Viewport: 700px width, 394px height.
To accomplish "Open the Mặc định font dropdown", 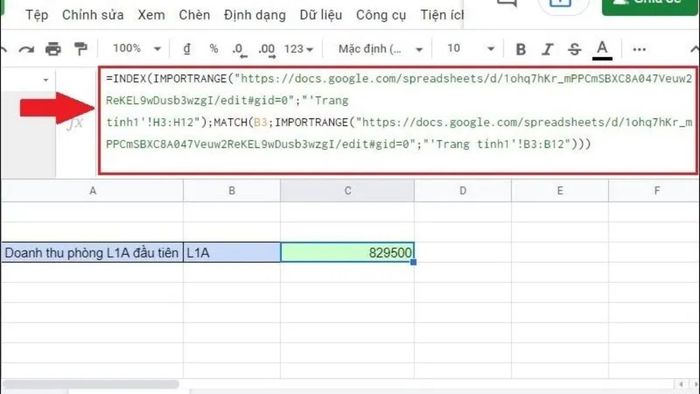I will 380,49.
